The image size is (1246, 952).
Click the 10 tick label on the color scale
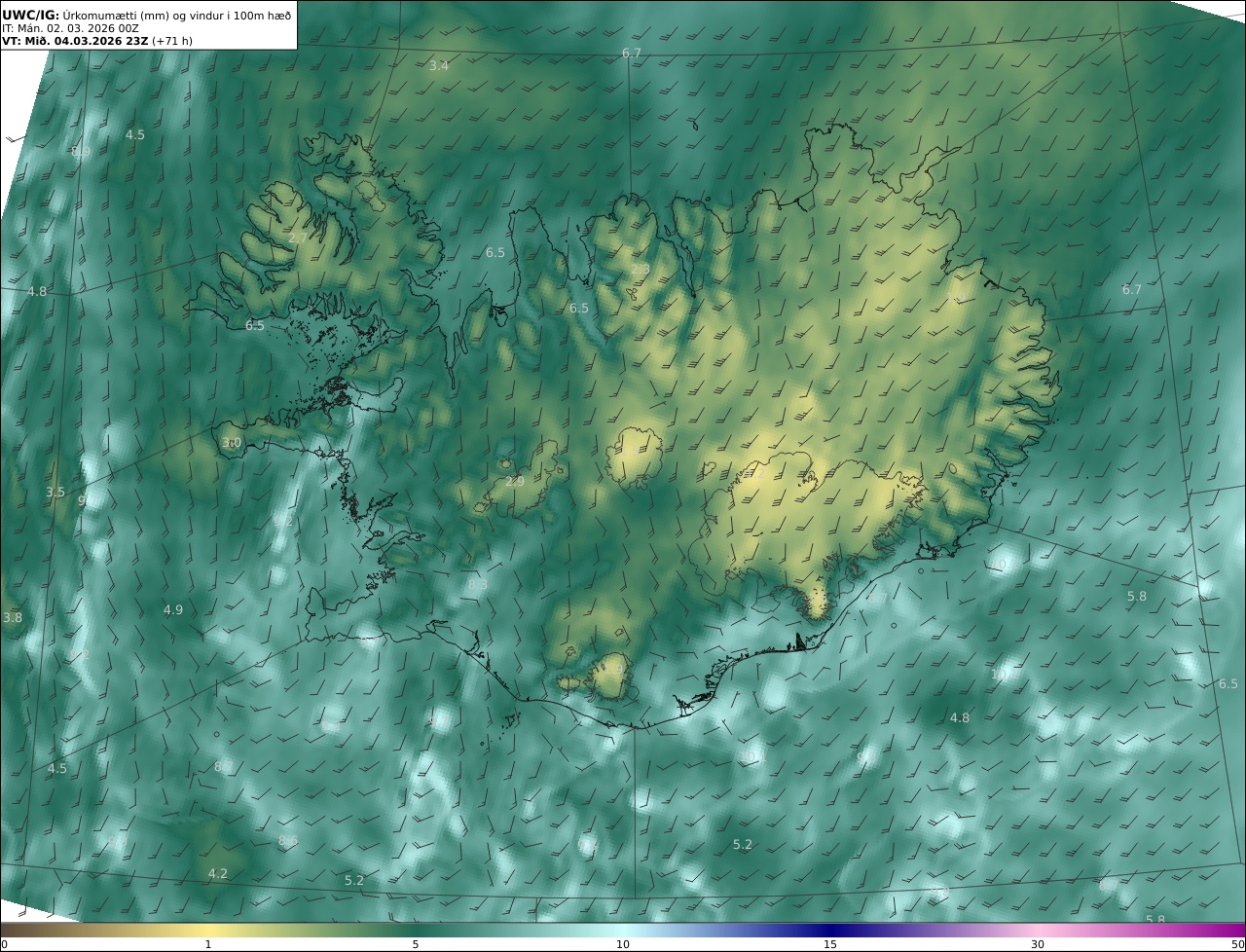[623, 944]
